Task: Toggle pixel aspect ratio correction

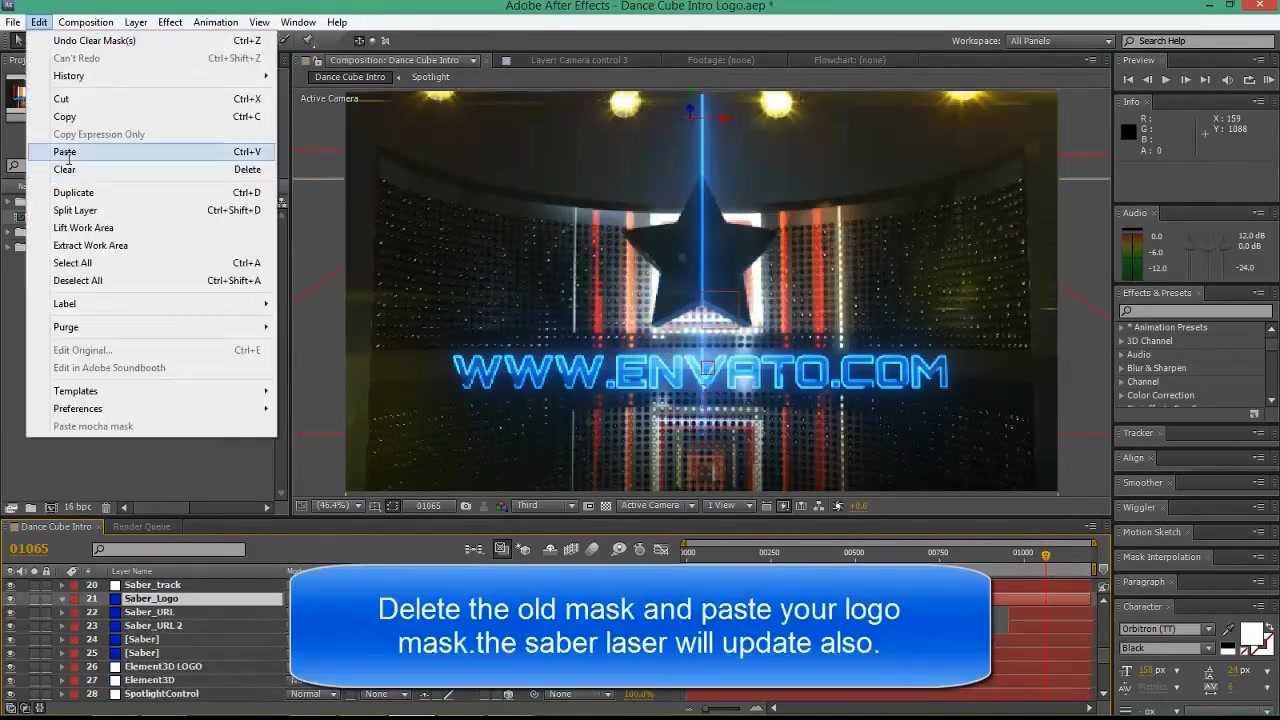Action: pyautogui.click(x=766, y=506)
